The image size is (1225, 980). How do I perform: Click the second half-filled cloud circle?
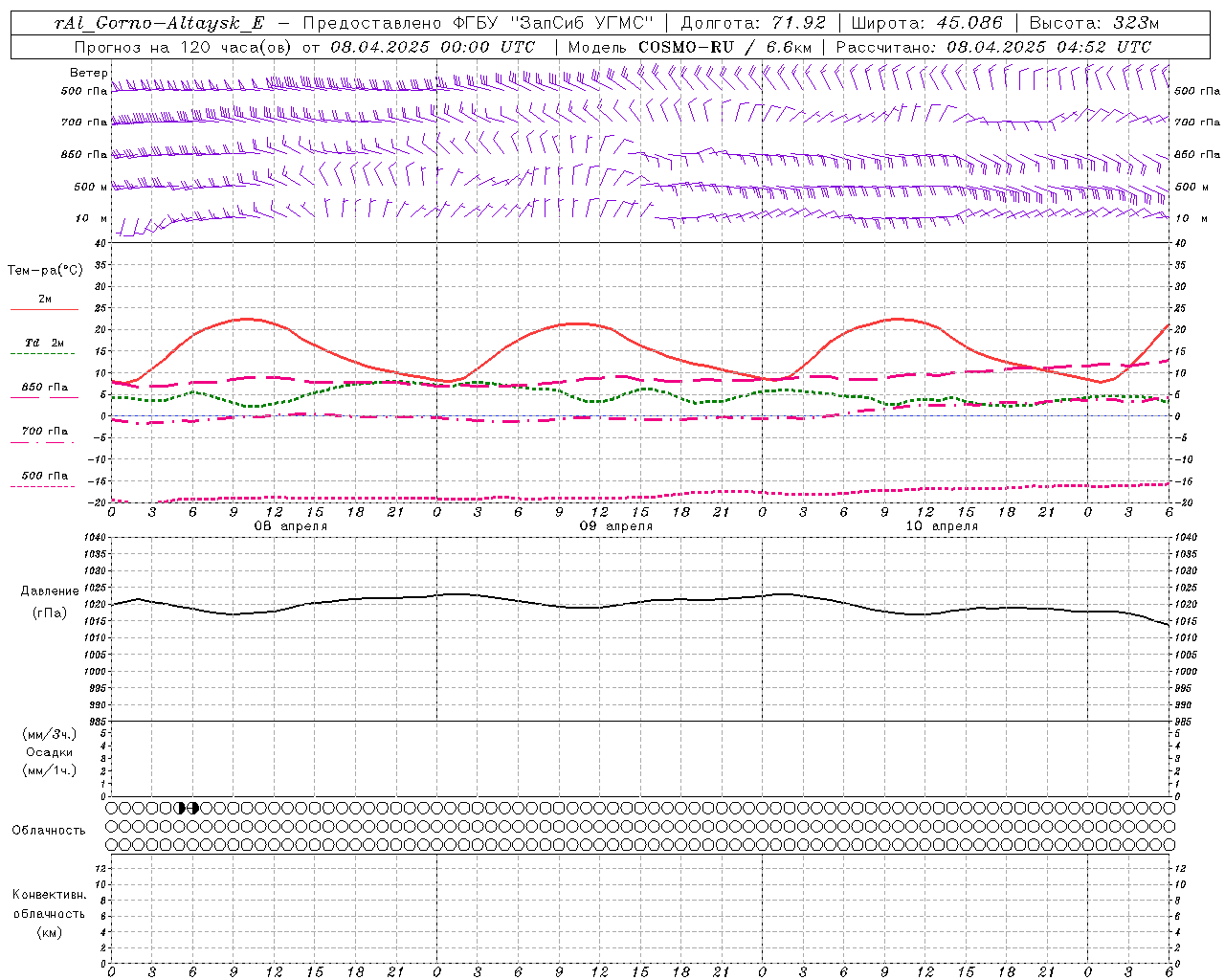point(193,808)
